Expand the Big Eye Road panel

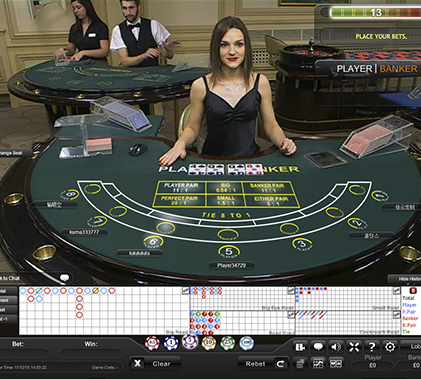[291, 290]
